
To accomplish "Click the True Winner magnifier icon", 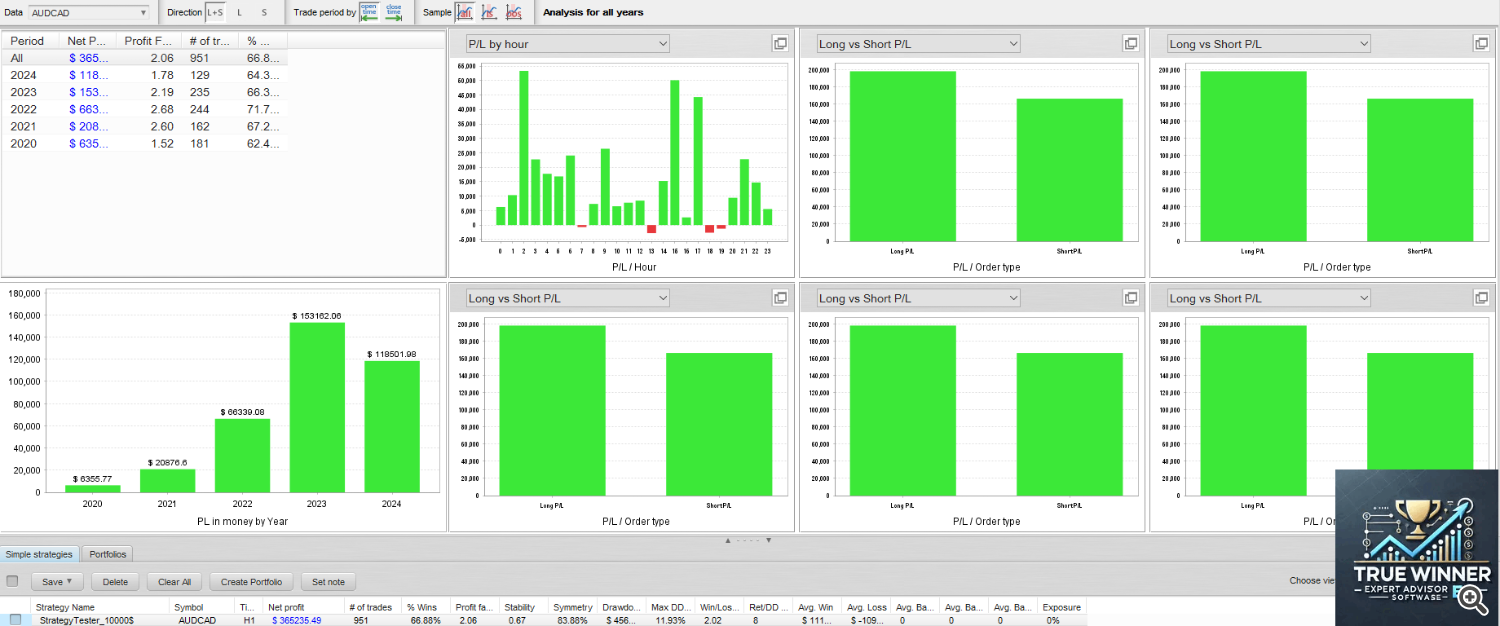I will click(x=1470, y=598).
